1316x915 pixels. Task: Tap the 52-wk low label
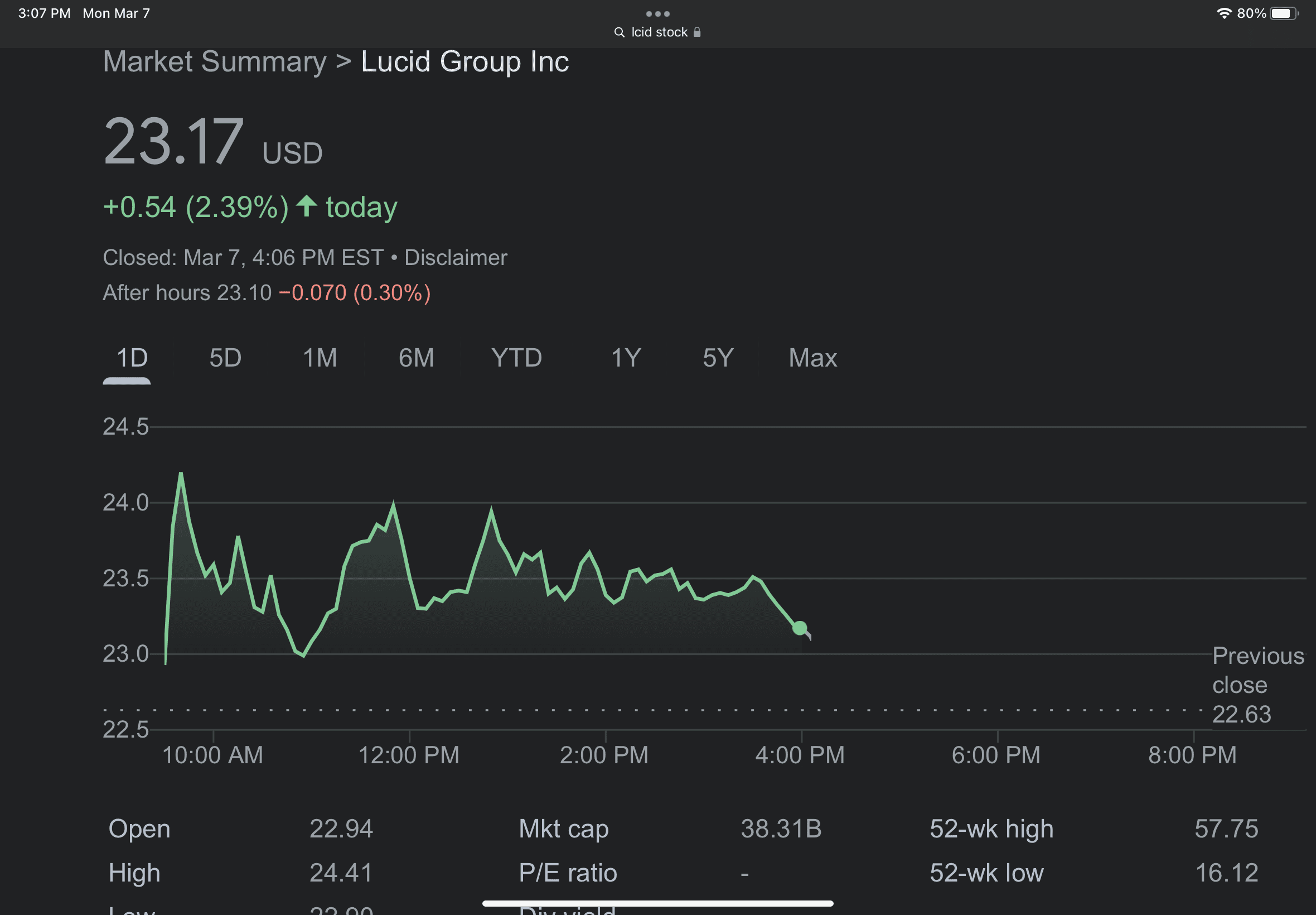click(x=986, y=873)
